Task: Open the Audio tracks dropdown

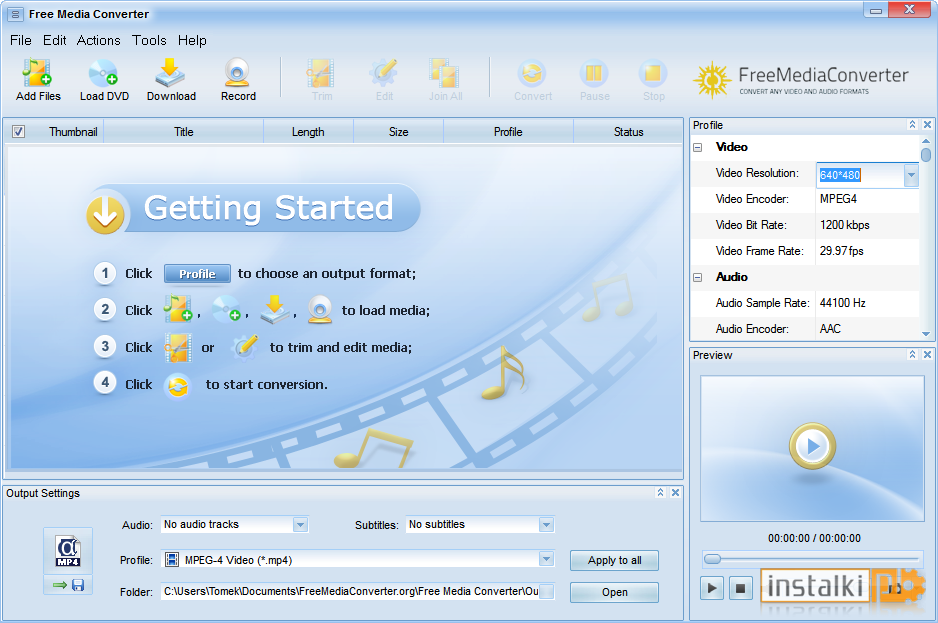Action: point(300,525)
